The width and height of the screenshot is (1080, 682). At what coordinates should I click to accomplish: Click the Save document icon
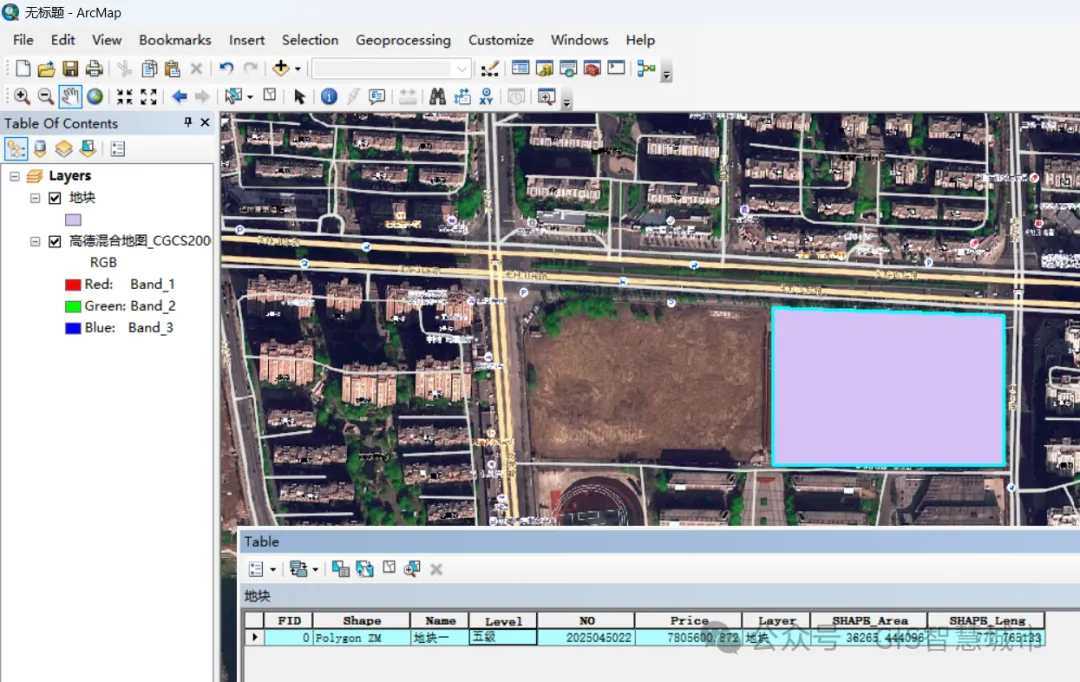pos(70,69)
